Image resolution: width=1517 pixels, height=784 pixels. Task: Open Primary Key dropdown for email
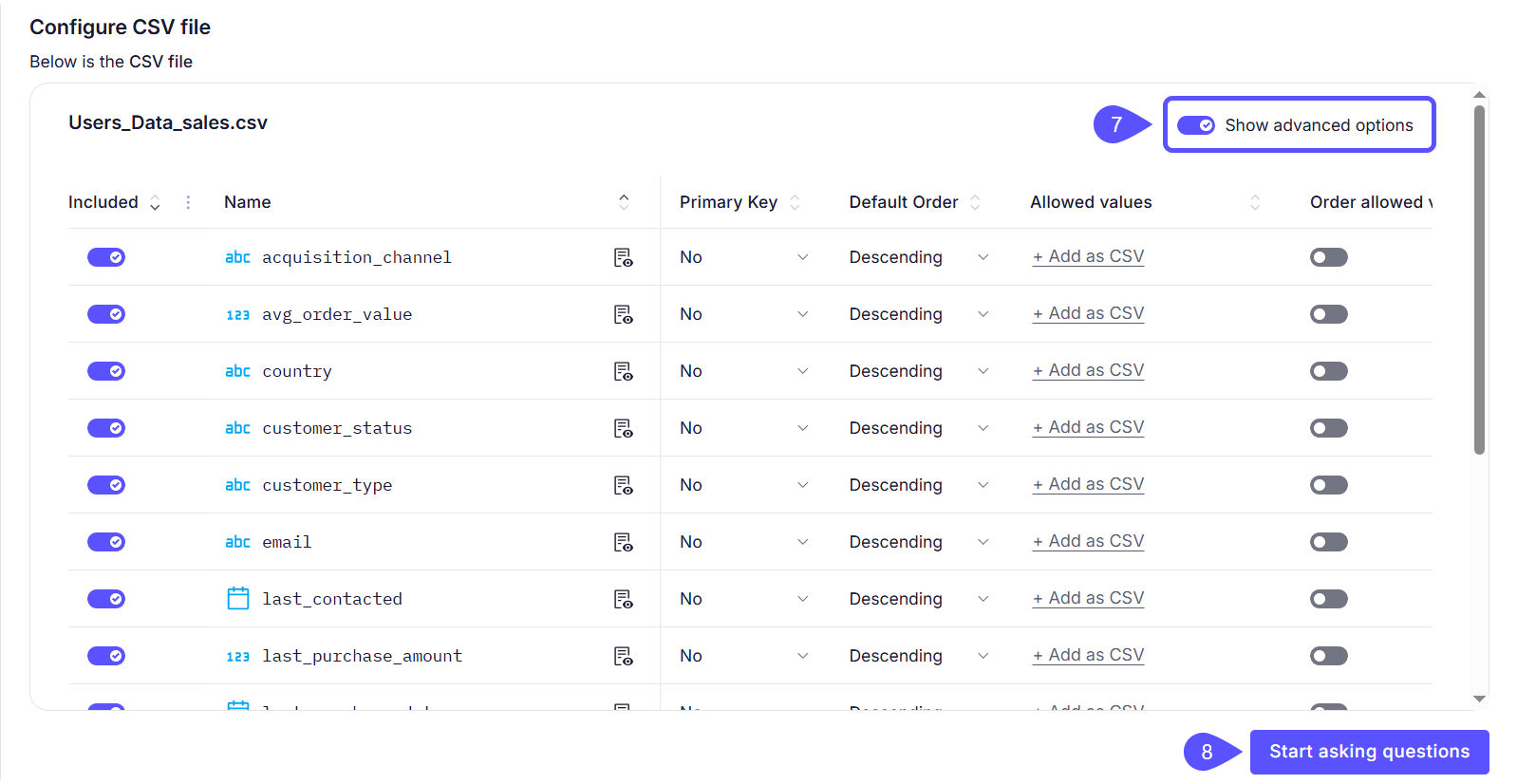click(x=744, y=542)
